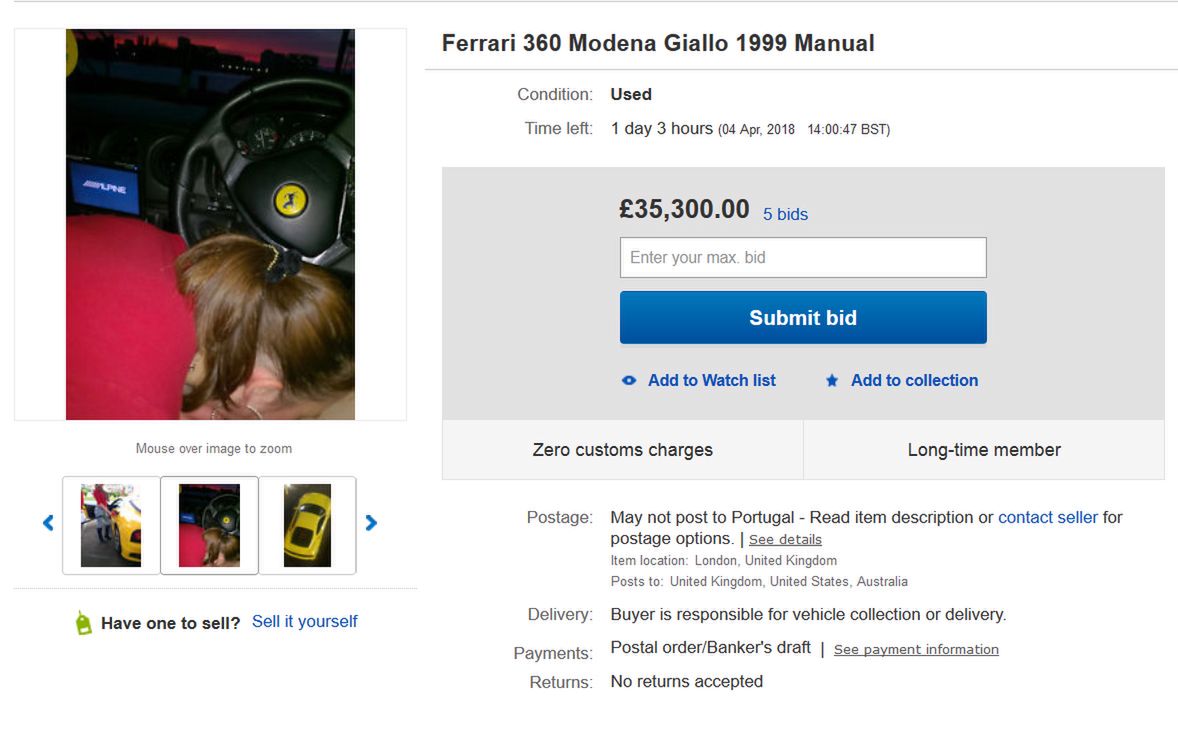Focus the Enter your max. bid field
Image resolution: width=1178 pixels, height=735 pixels.
tap(803, 258)
